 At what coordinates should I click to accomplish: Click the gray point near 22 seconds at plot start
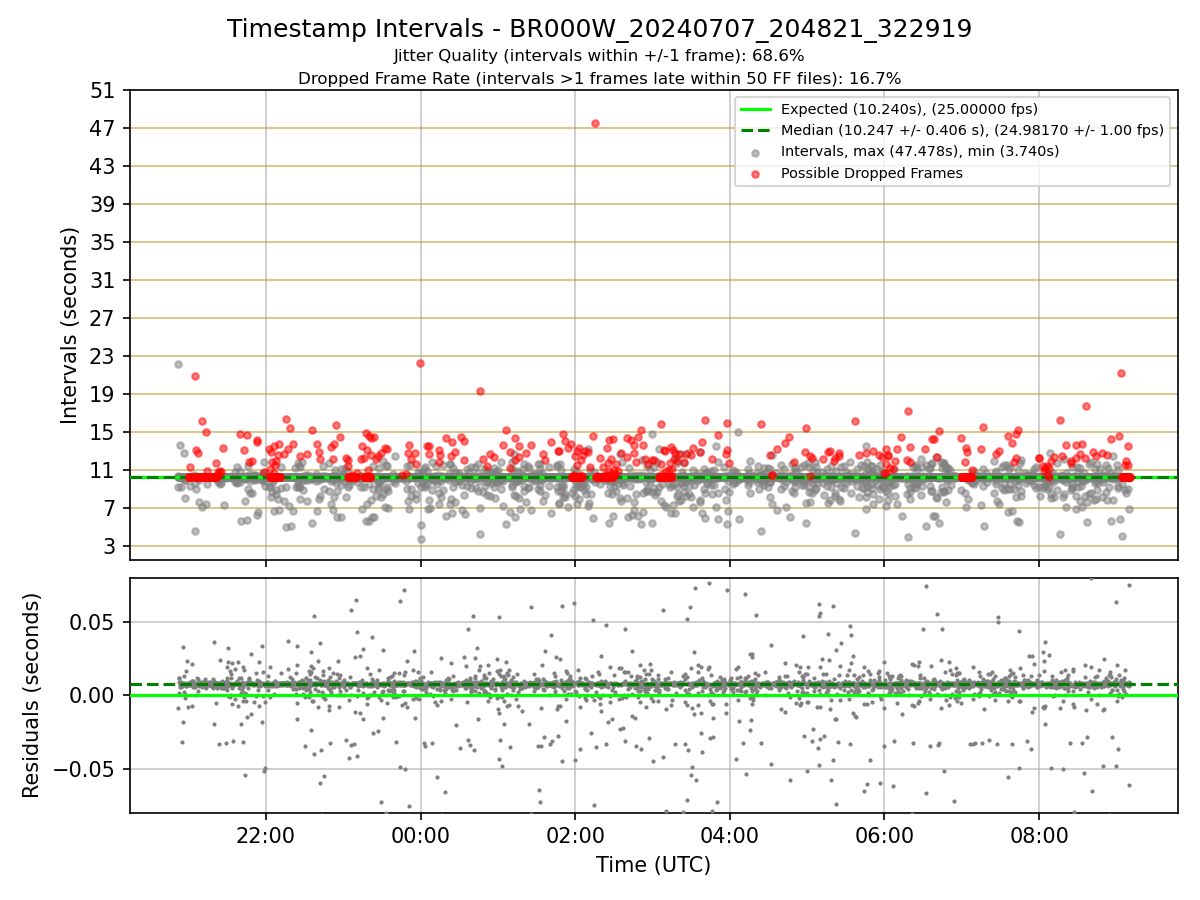(x=178, y=364)
